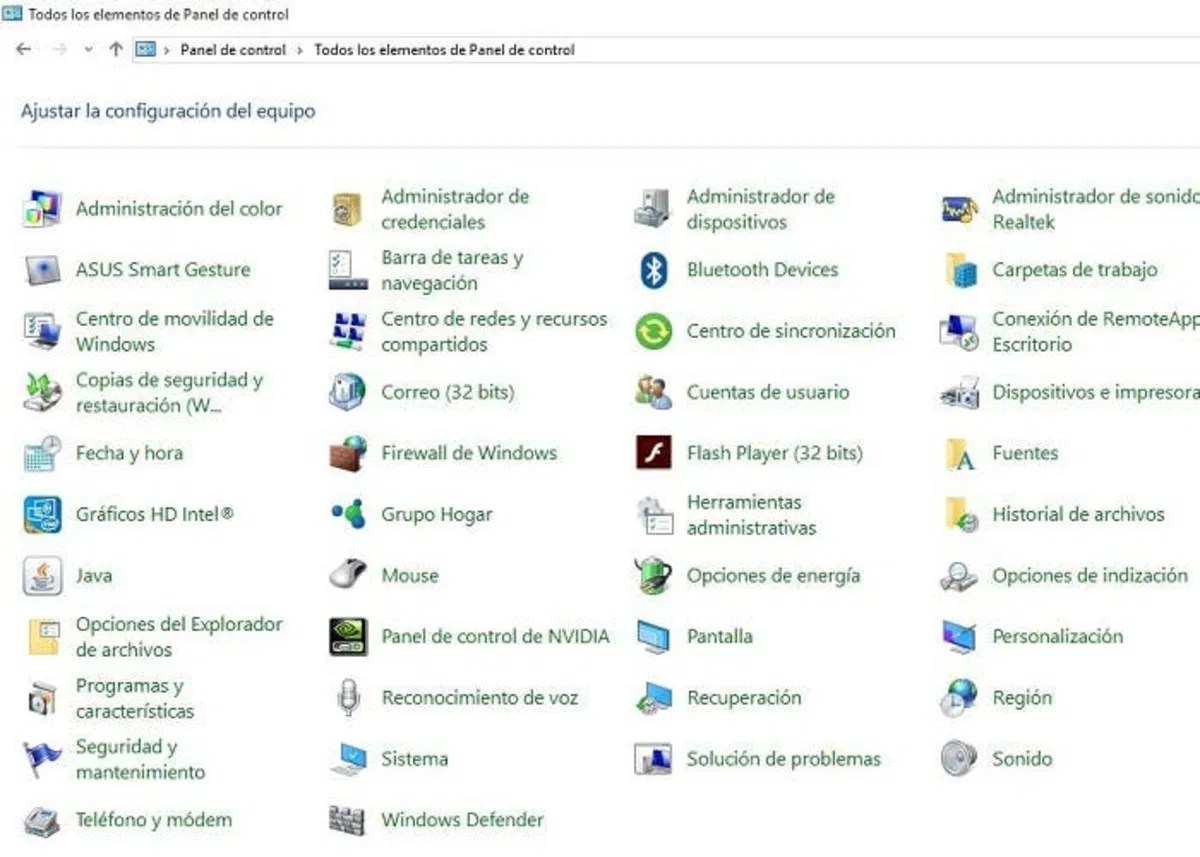
Task: Open the Centro de sincronización green icon
Action: tap(653, 331)
